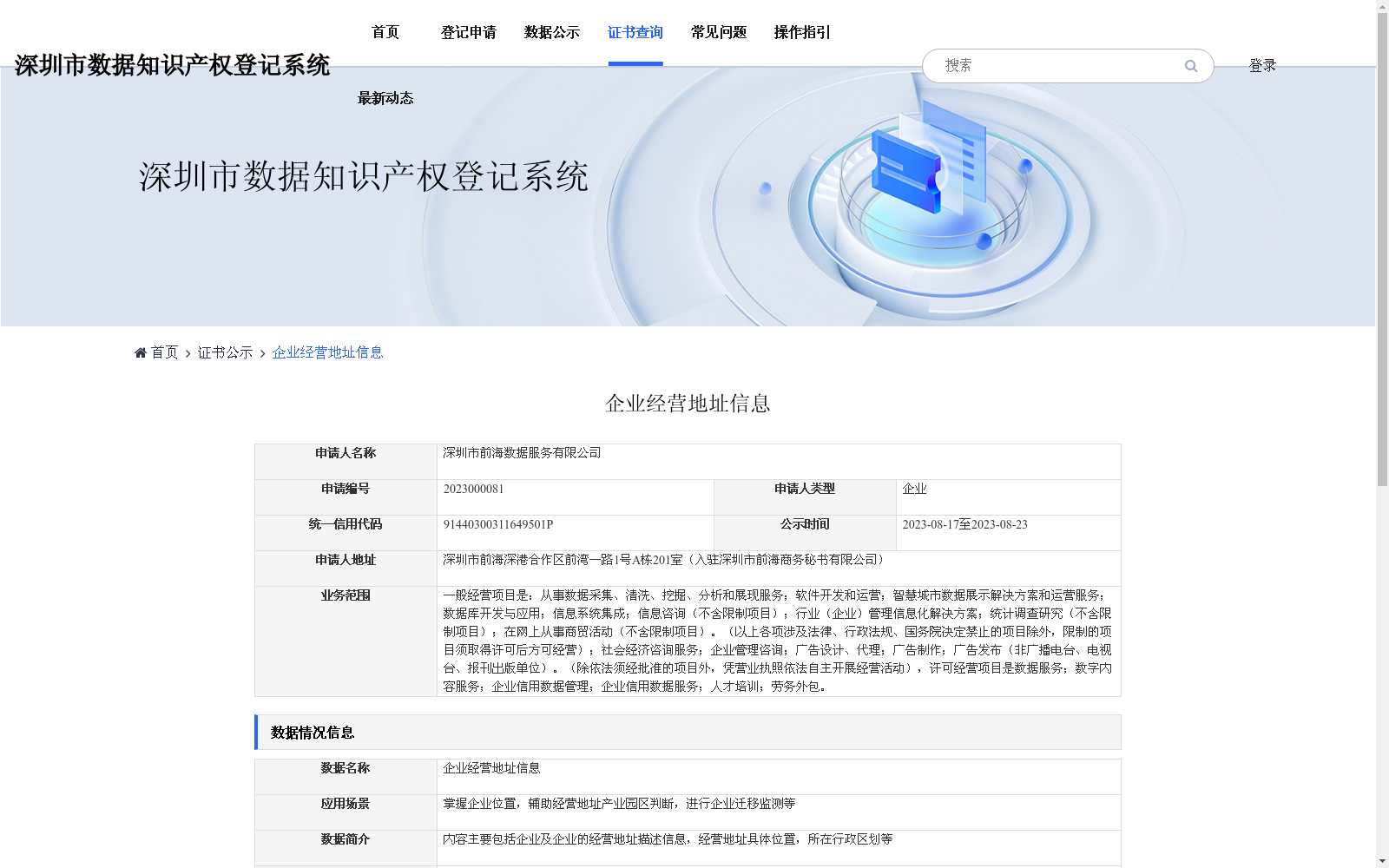Click the applicant address value text

(665, 560)
